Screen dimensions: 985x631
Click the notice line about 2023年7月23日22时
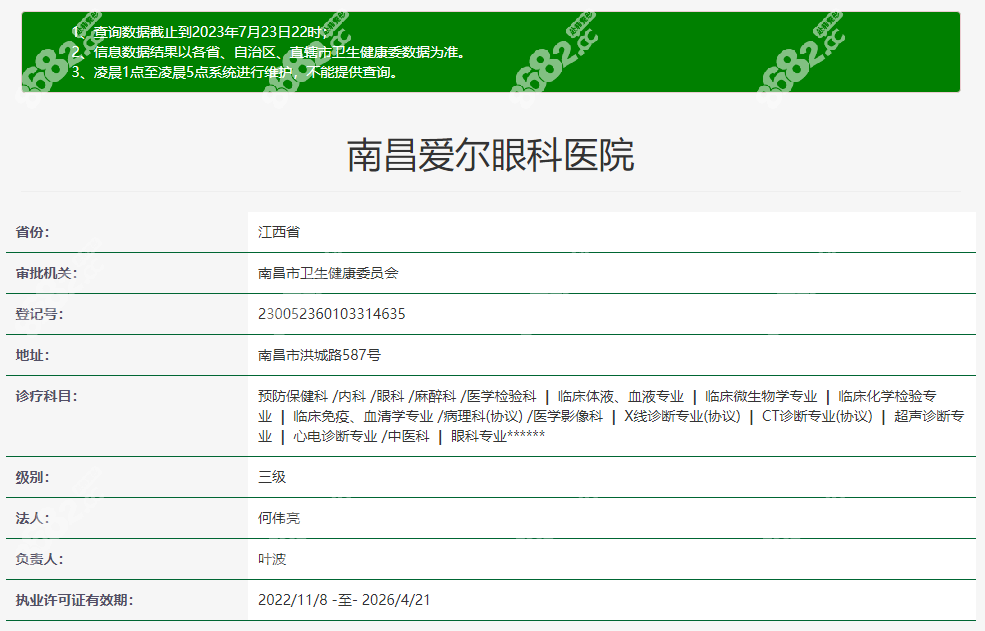(202, 32)
